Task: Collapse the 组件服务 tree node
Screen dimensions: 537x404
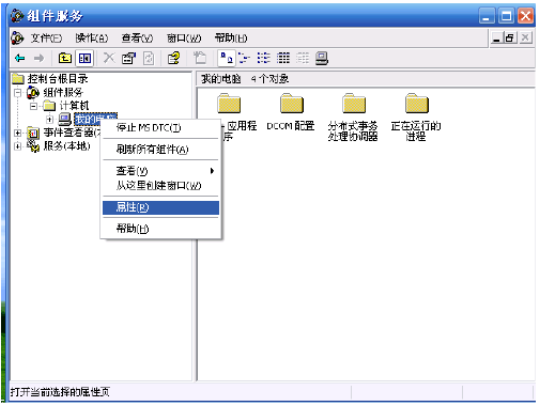Action: click(18, 92)
